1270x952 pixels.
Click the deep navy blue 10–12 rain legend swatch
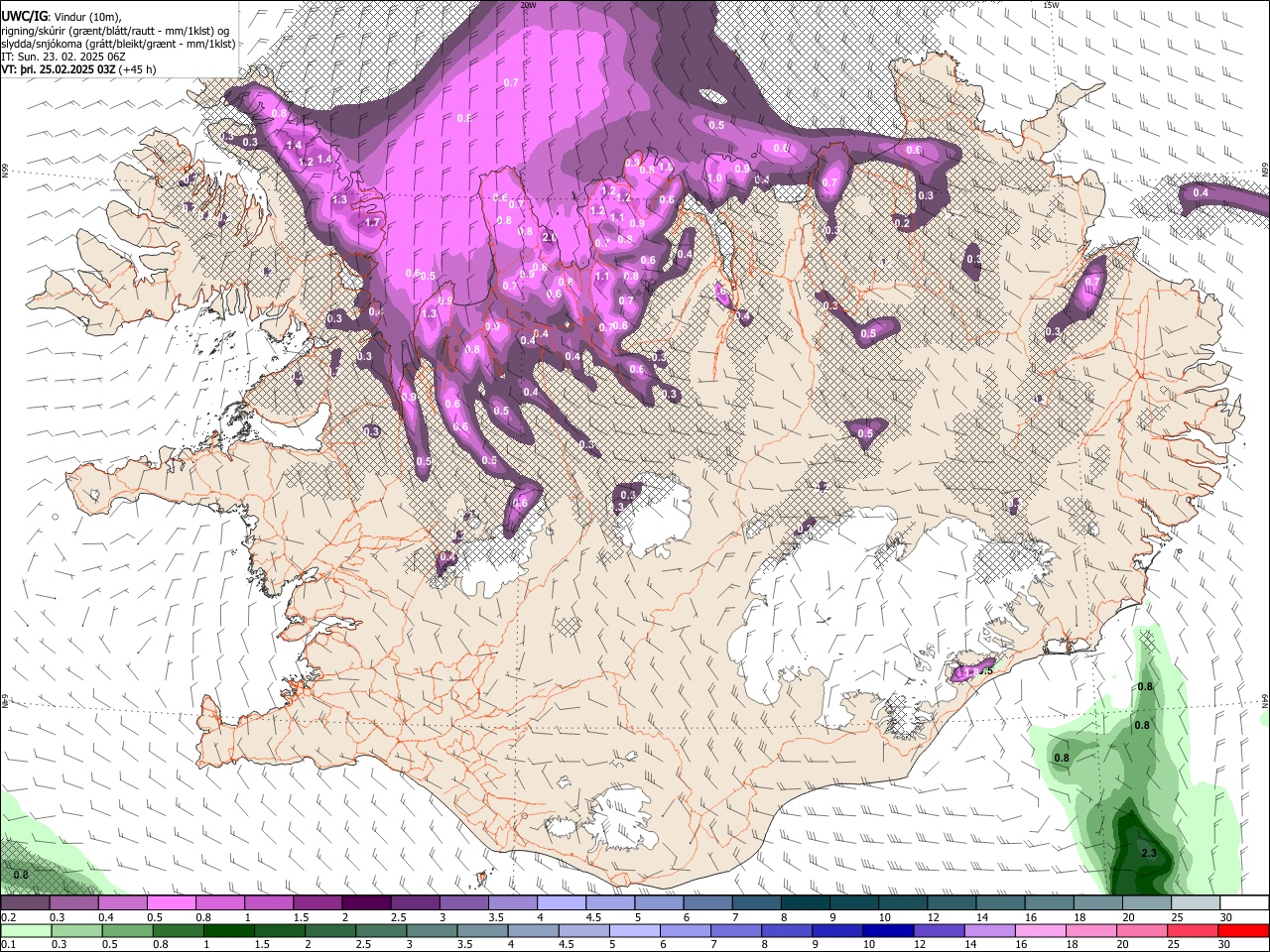pos(887,931)
